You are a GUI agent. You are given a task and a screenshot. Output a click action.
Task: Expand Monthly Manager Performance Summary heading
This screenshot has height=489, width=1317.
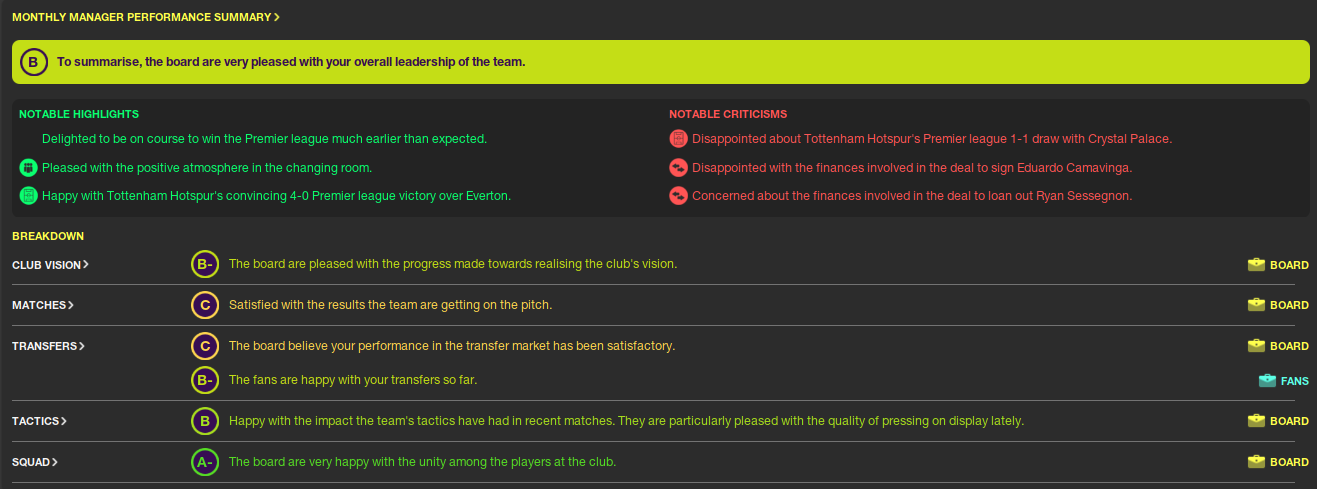[145, 17]
